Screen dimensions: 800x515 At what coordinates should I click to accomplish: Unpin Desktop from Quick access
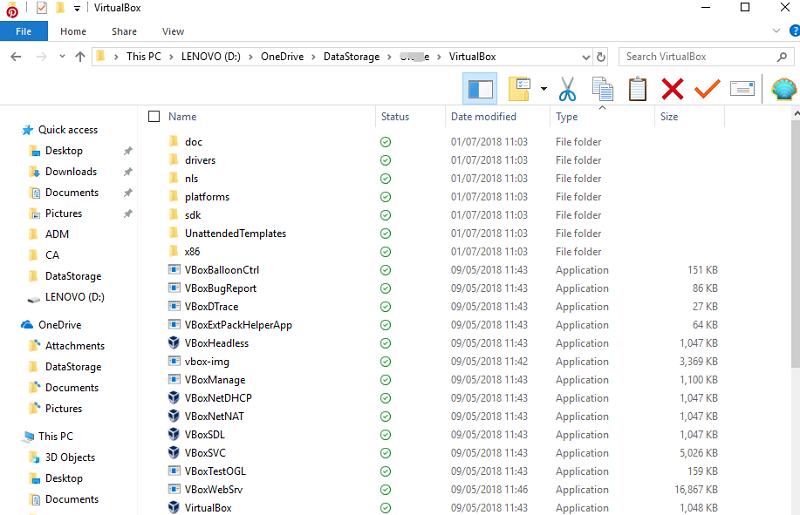click(128, 151)
